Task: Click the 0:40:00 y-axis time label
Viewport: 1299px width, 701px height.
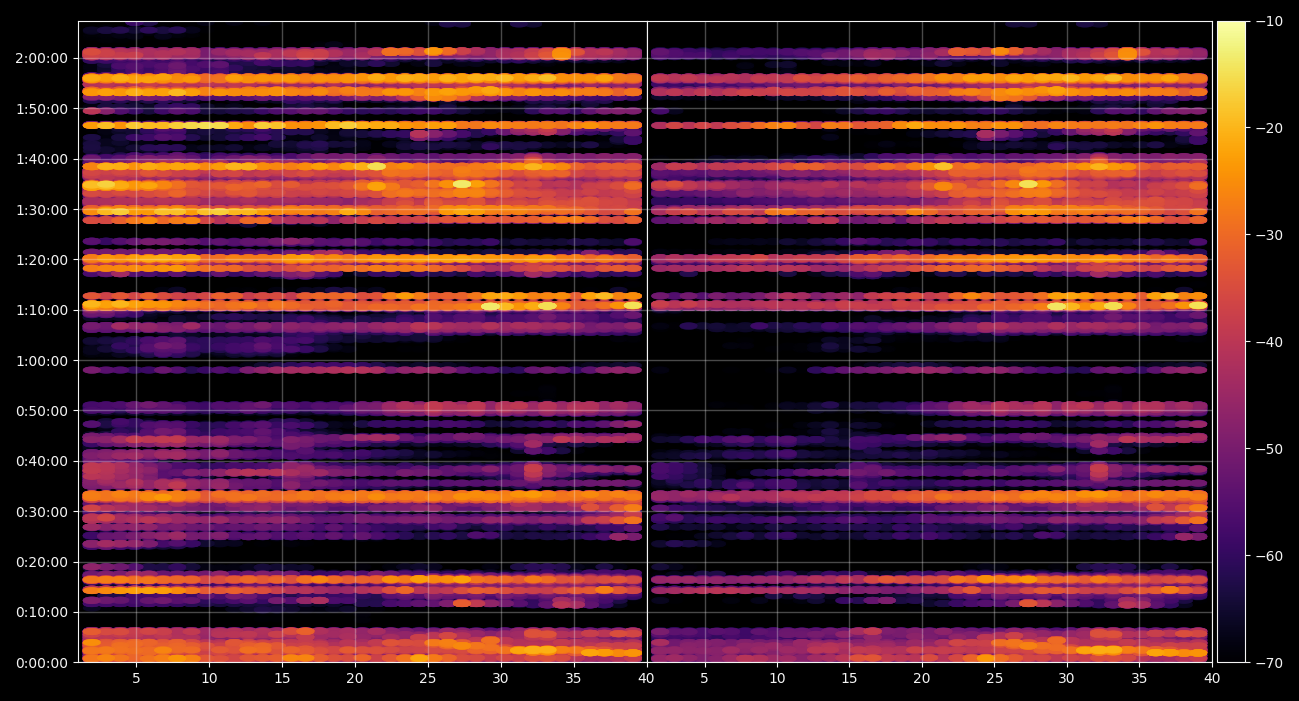Action: [41, 461]
